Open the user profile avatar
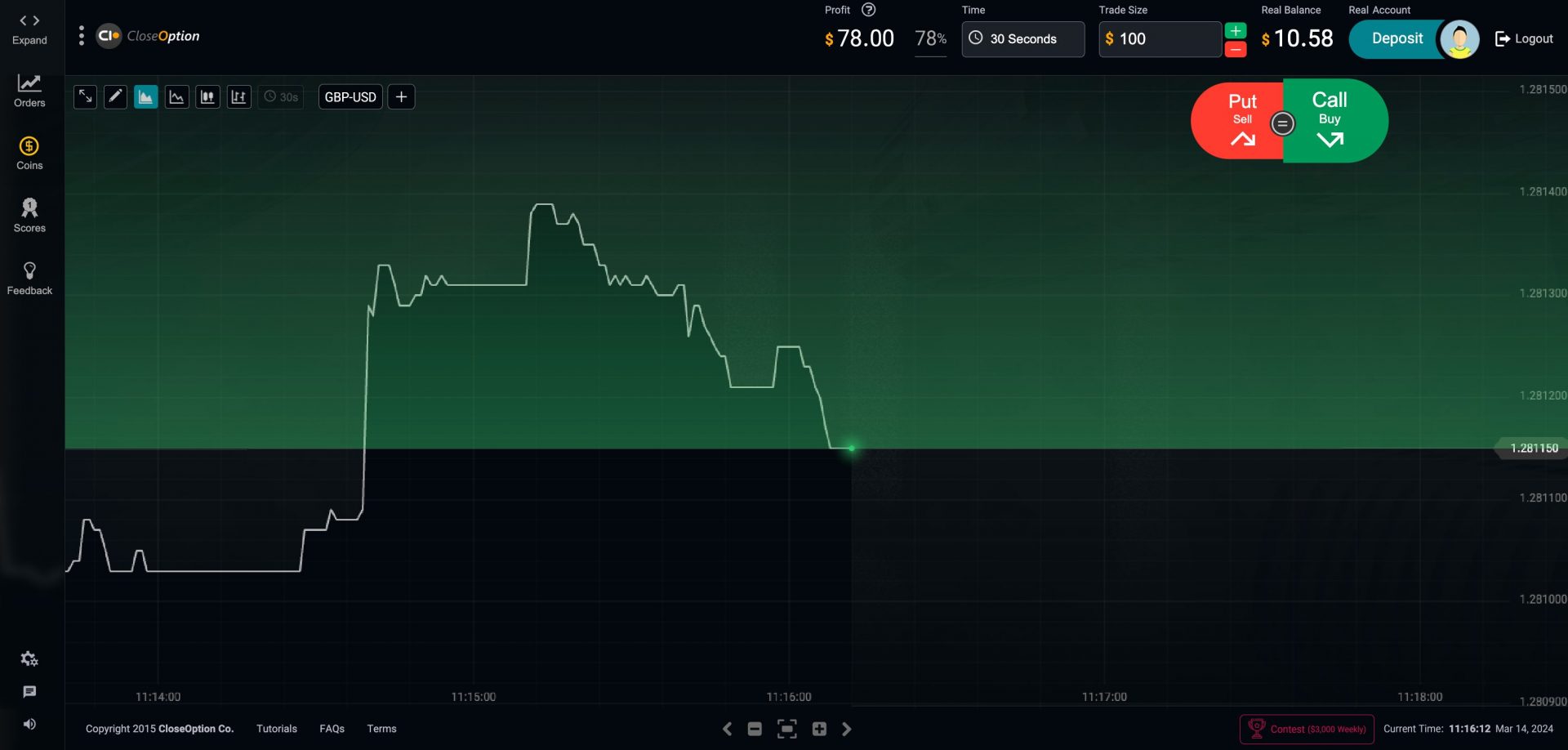 coord(1459,39)
